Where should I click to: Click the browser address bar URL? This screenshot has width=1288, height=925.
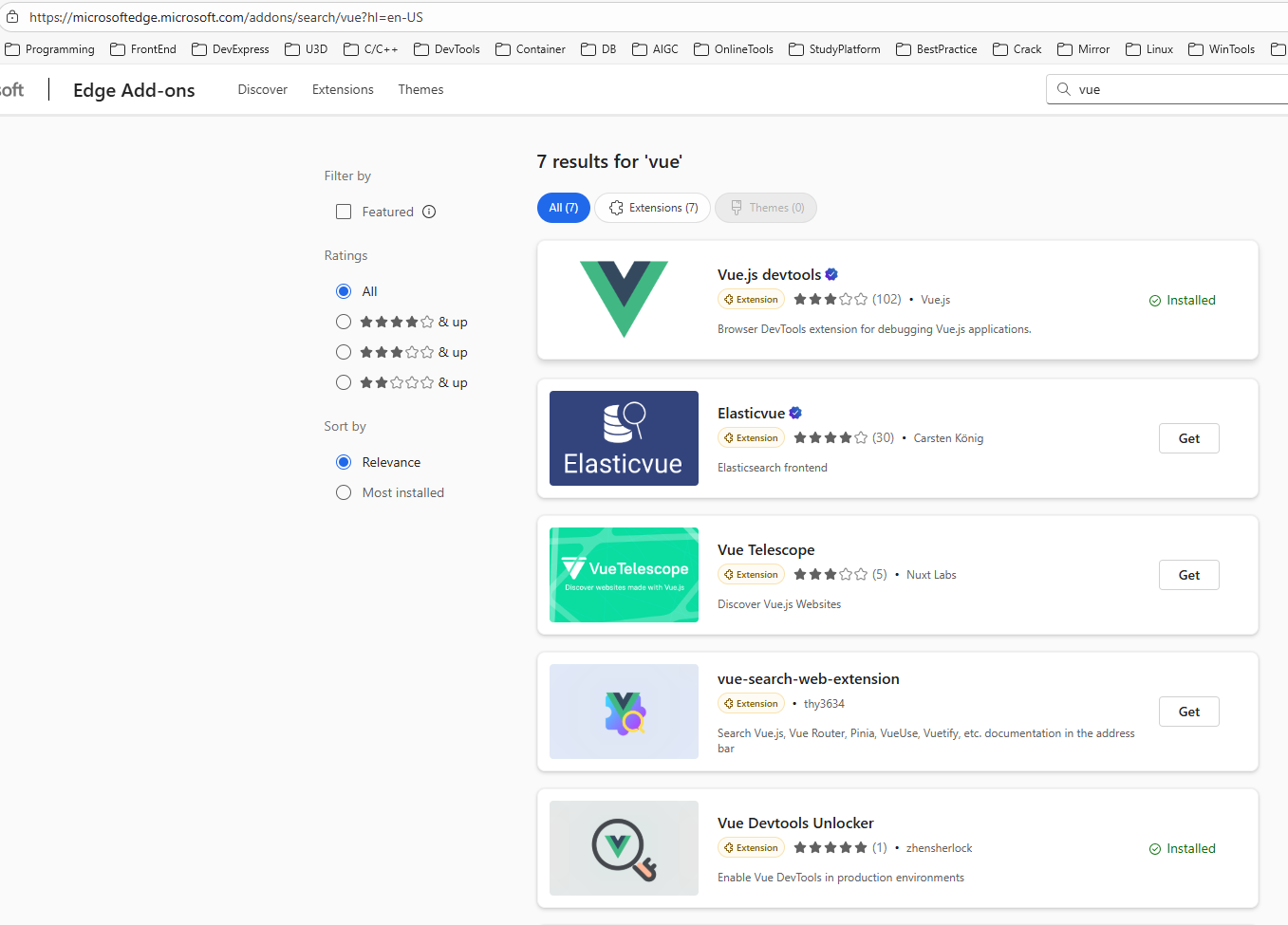coord(226,17)
